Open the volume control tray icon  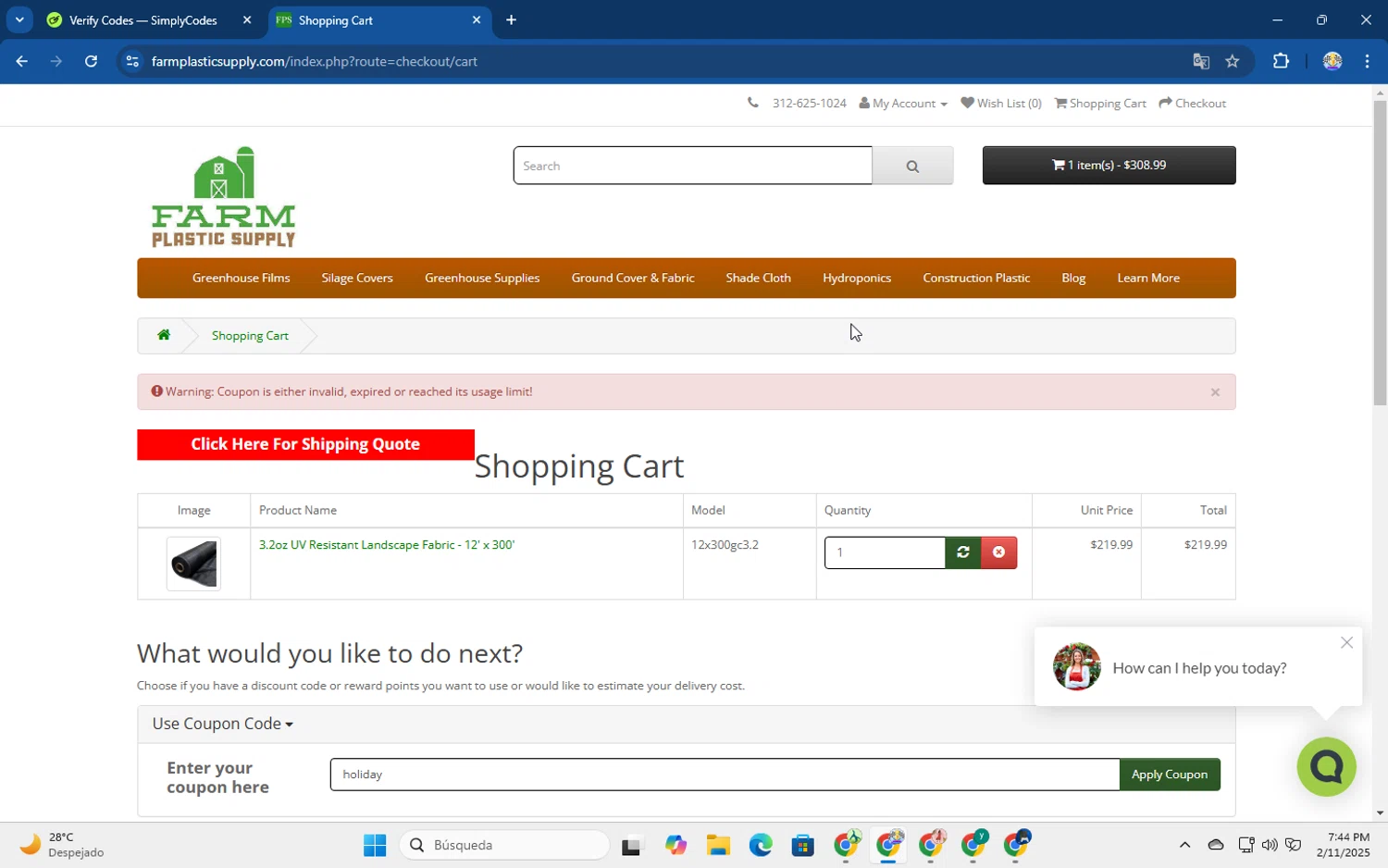[x=1270, y=845]
